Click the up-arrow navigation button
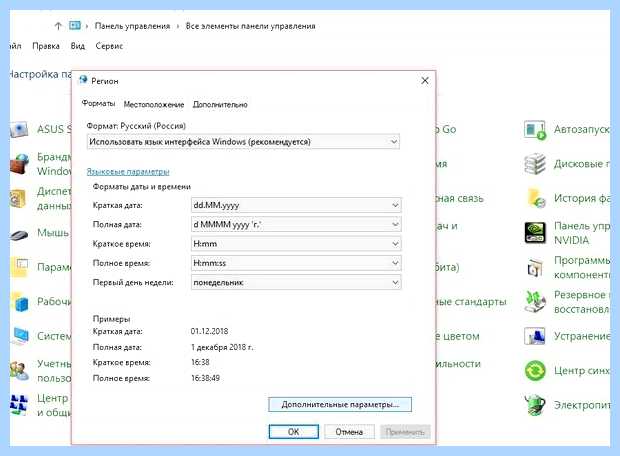 [x=58, y=26]
